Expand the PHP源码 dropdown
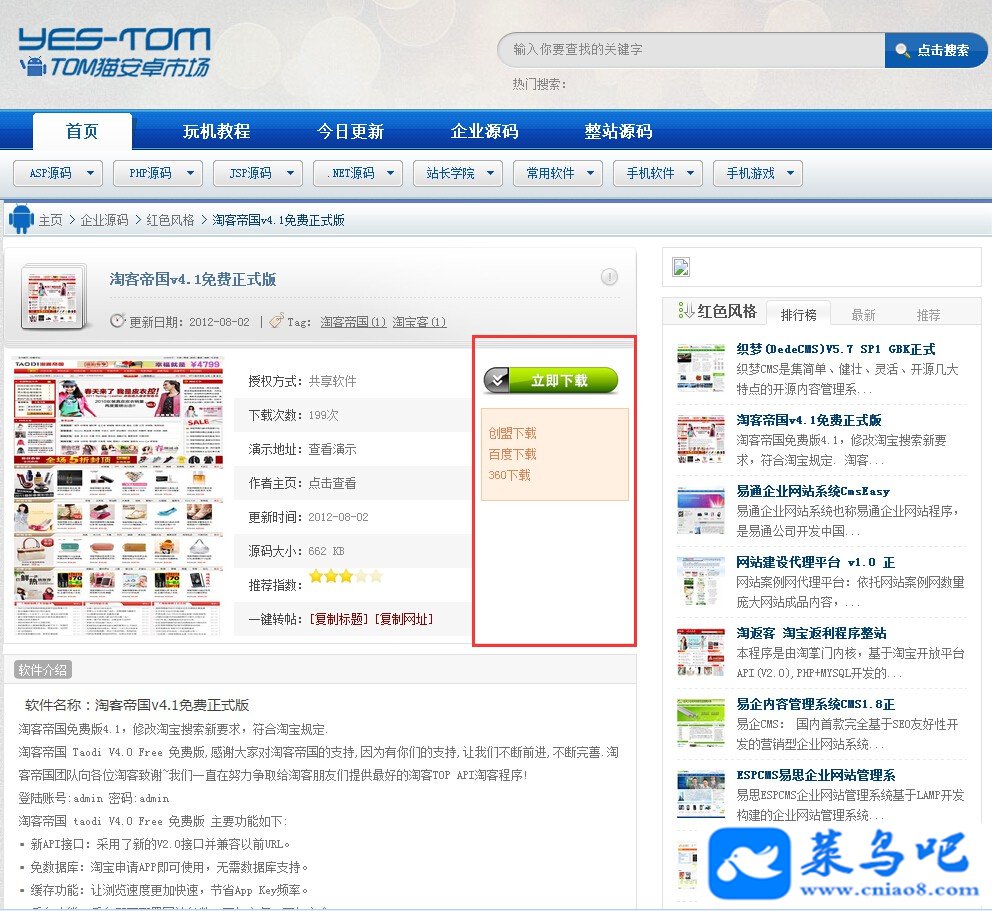This screenshot has height=911, width=992. point(158,173)
